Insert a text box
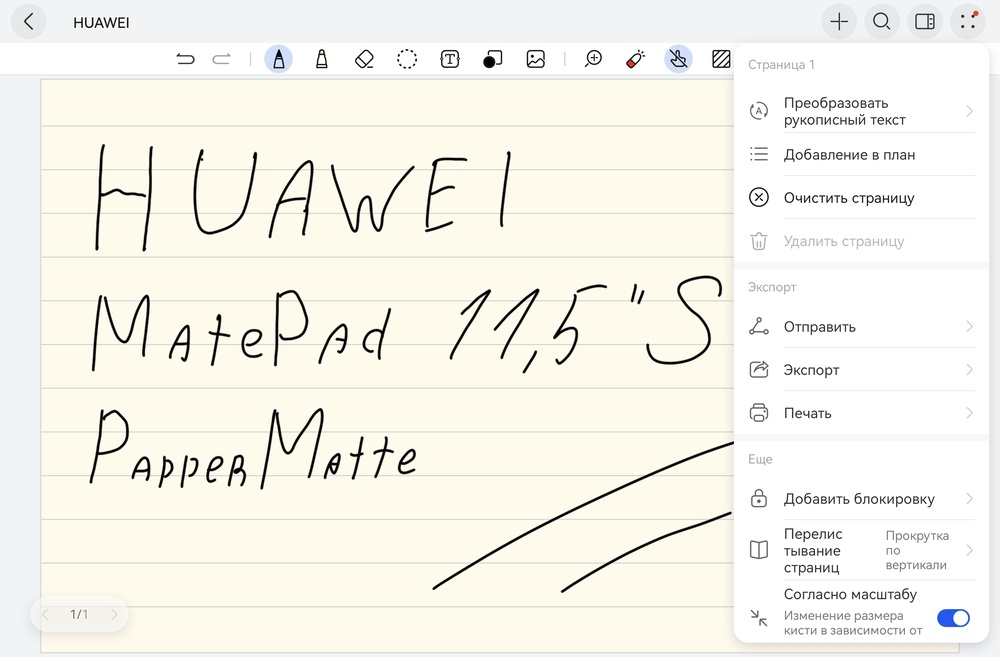 450,59
